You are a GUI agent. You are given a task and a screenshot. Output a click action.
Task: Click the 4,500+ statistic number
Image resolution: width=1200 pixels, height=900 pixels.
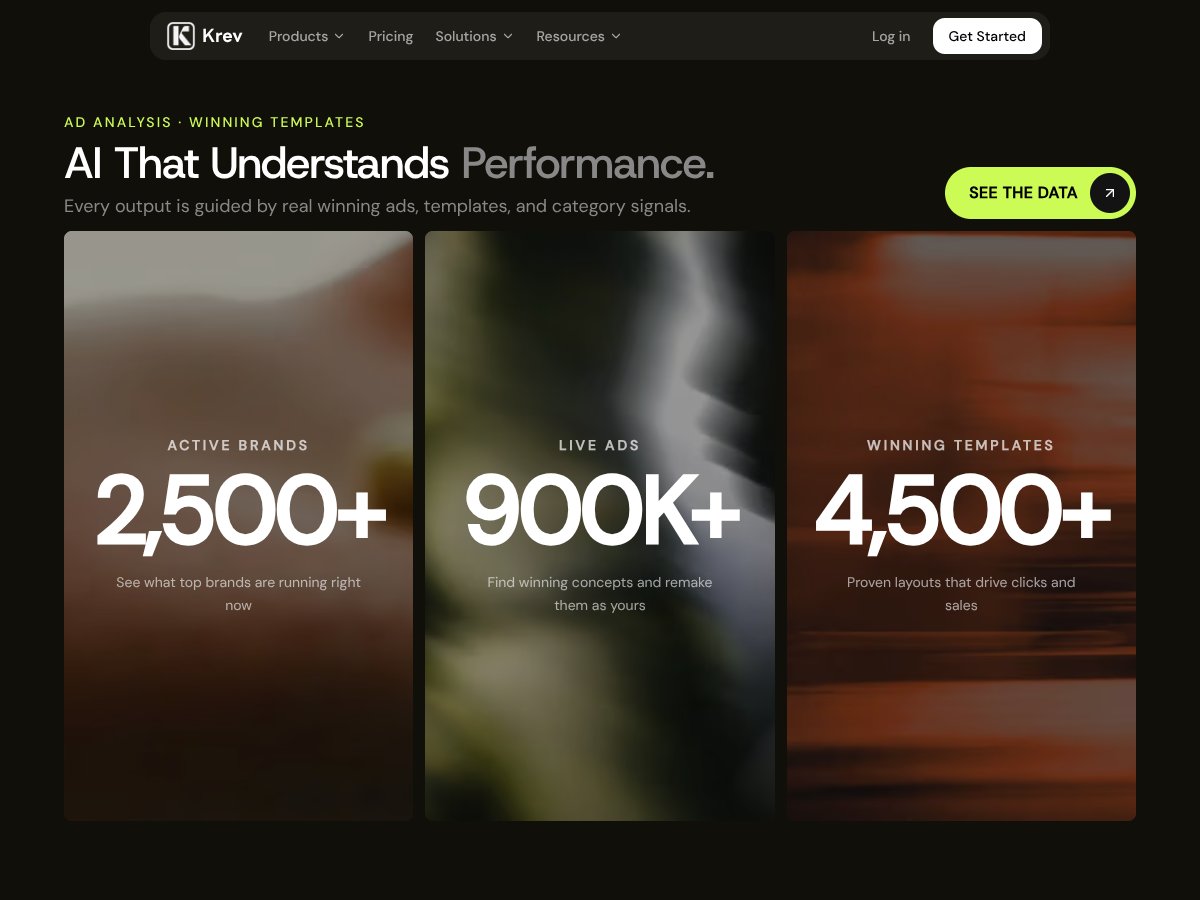click(x=962, y=511)
